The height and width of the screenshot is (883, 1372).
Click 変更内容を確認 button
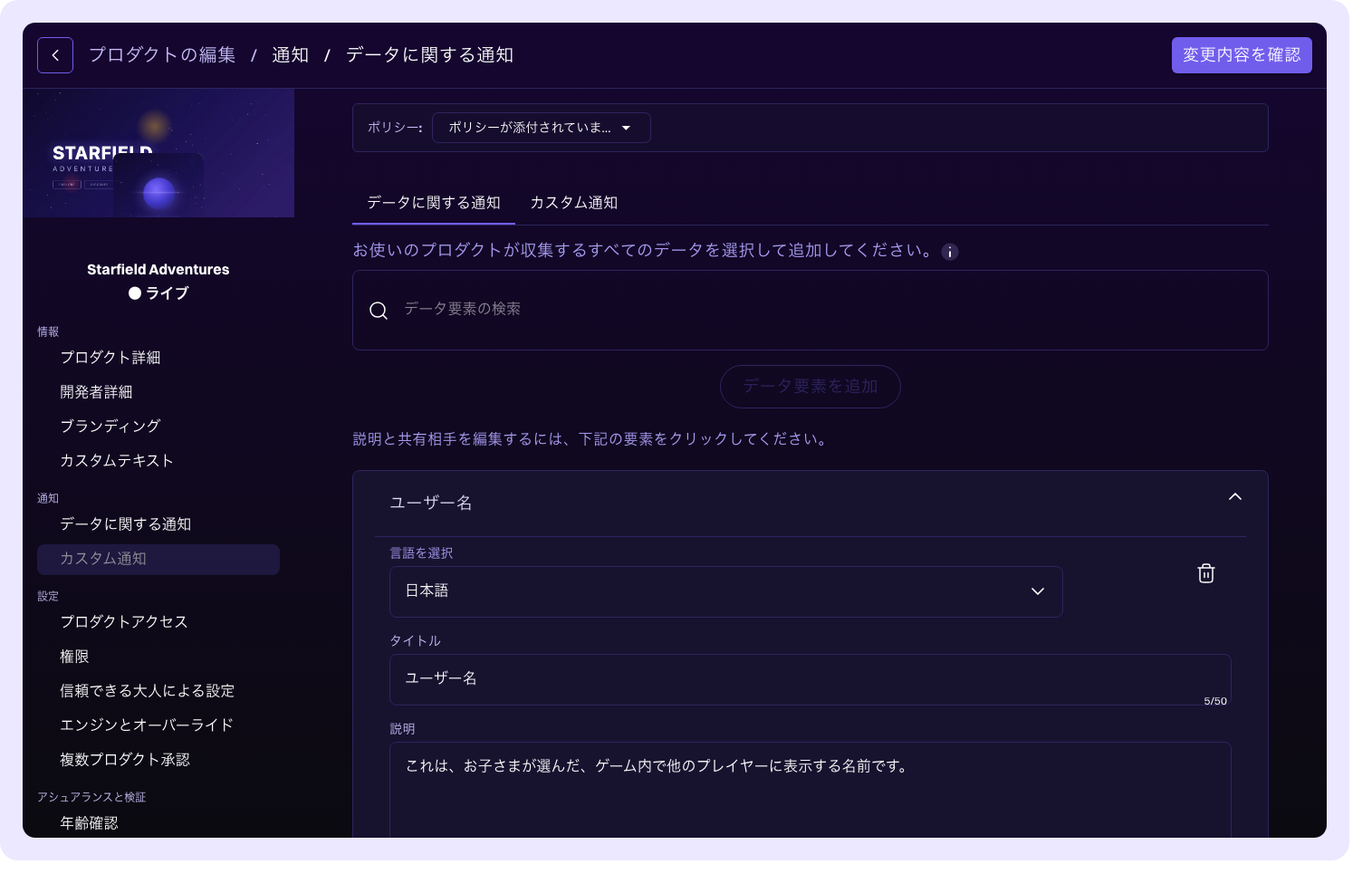click(1242, 55)
